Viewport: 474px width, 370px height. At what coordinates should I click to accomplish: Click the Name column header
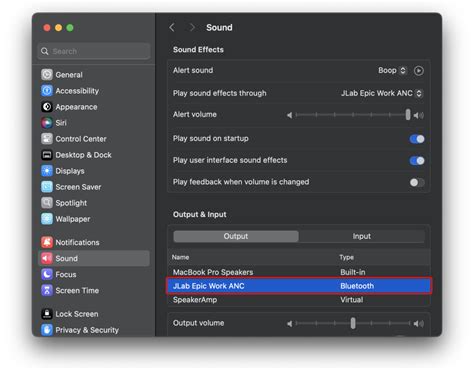click(x=180, y=257)
